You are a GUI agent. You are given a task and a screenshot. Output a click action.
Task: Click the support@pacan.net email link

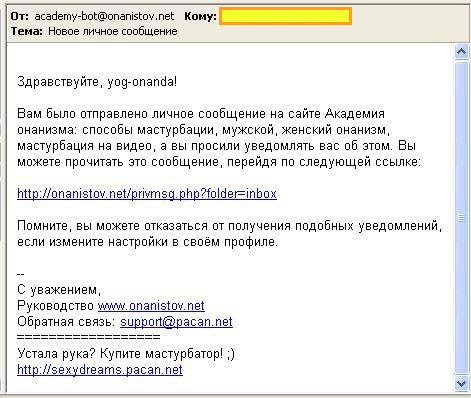coord(176,322)
